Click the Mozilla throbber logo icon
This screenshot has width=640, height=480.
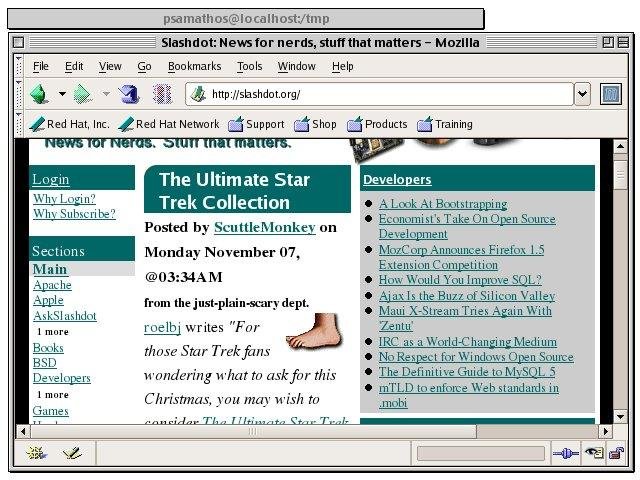[x=611, y=94]
